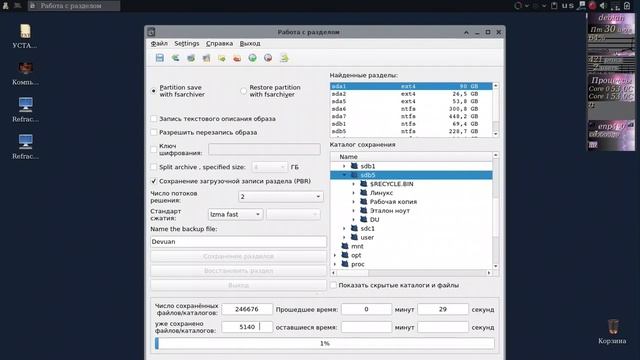Uncheck Сохранение загрузочной записи раздела (PBR)

click(x=154, y=181)
